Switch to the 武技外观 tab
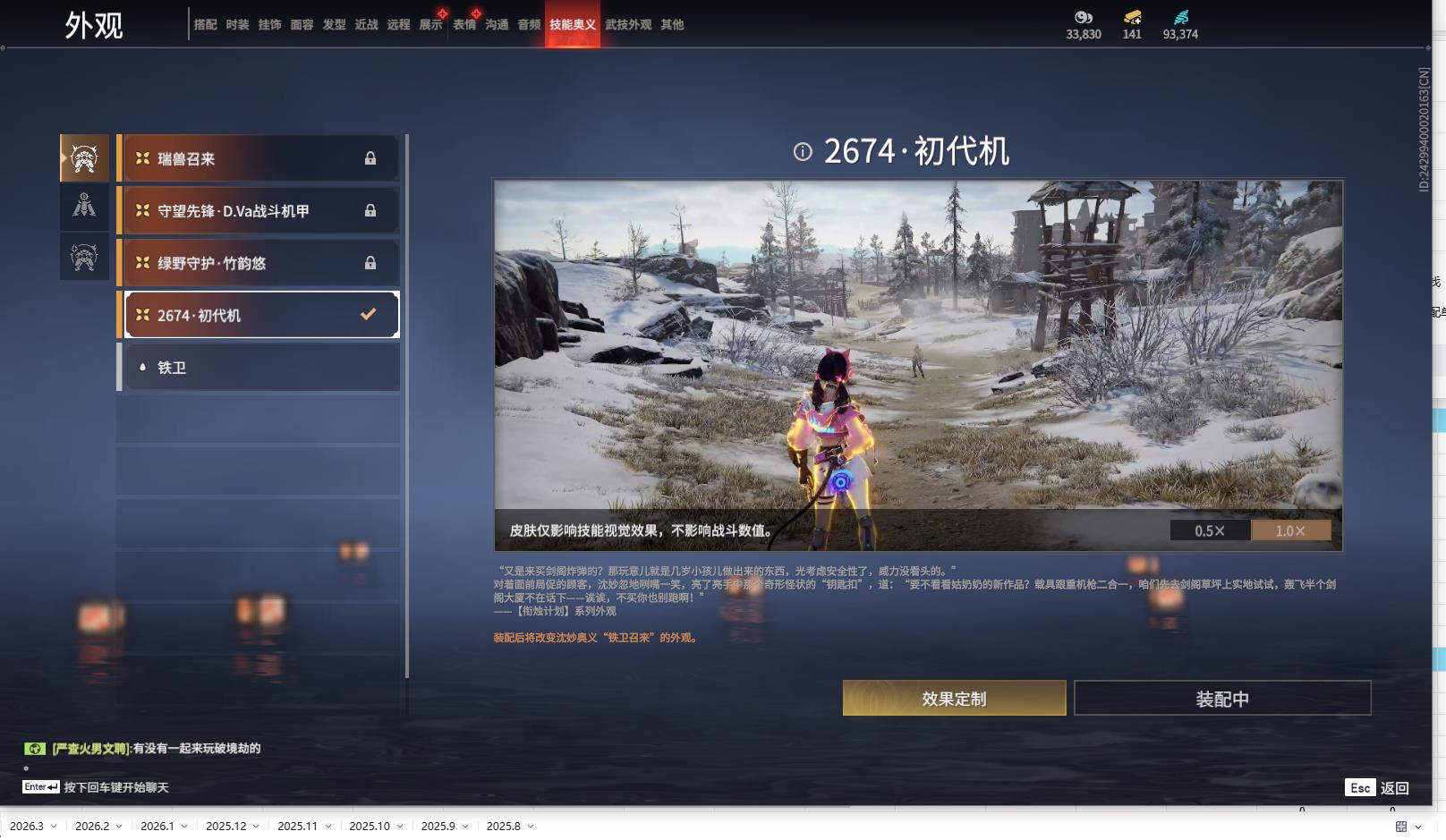 [x=628, y=25]
